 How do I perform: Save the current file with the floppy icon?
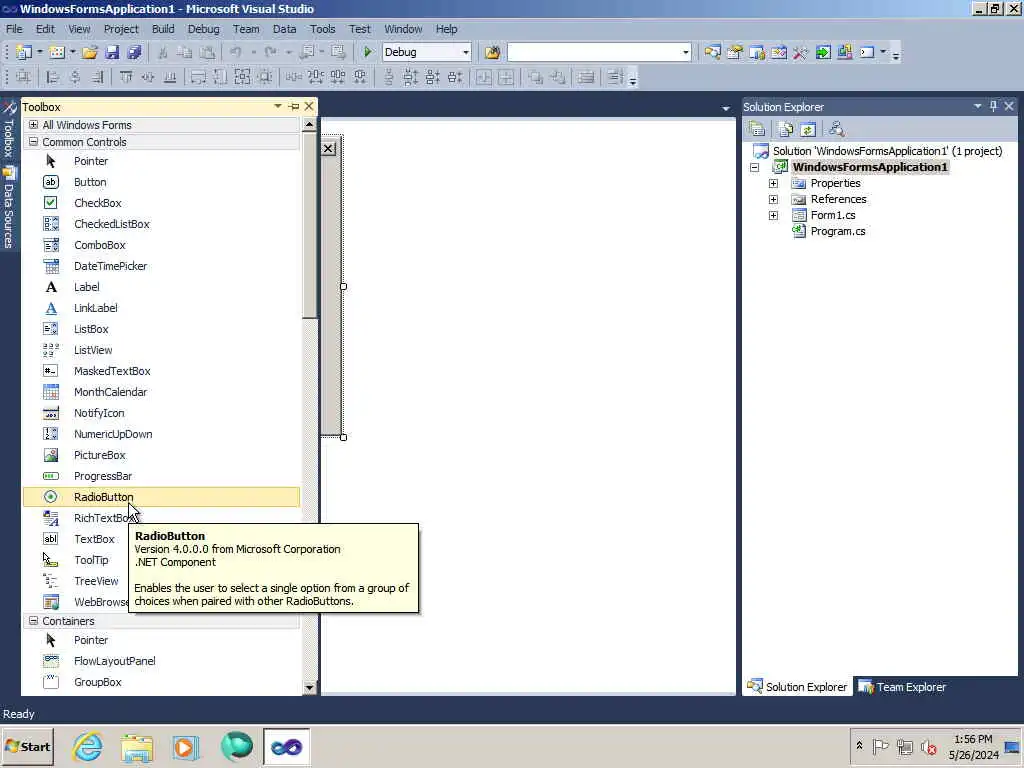coord(112,52)
